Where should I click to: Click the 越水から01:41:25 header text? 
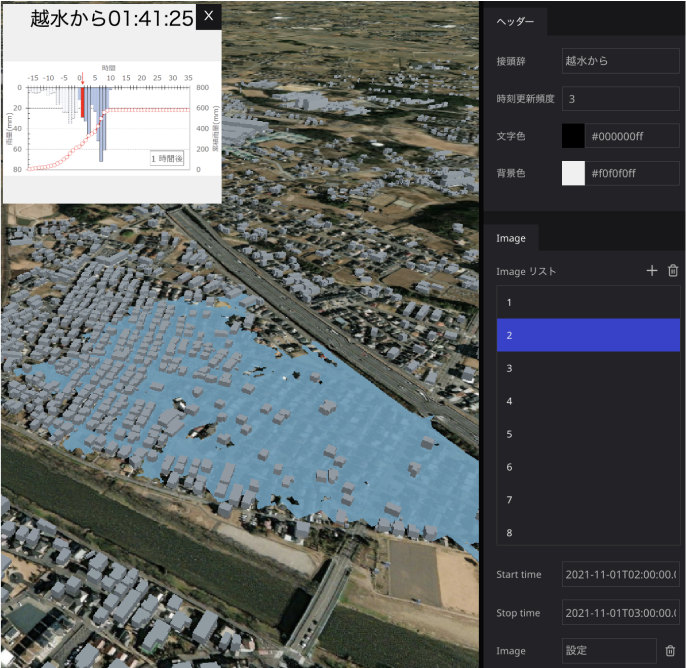112,18
